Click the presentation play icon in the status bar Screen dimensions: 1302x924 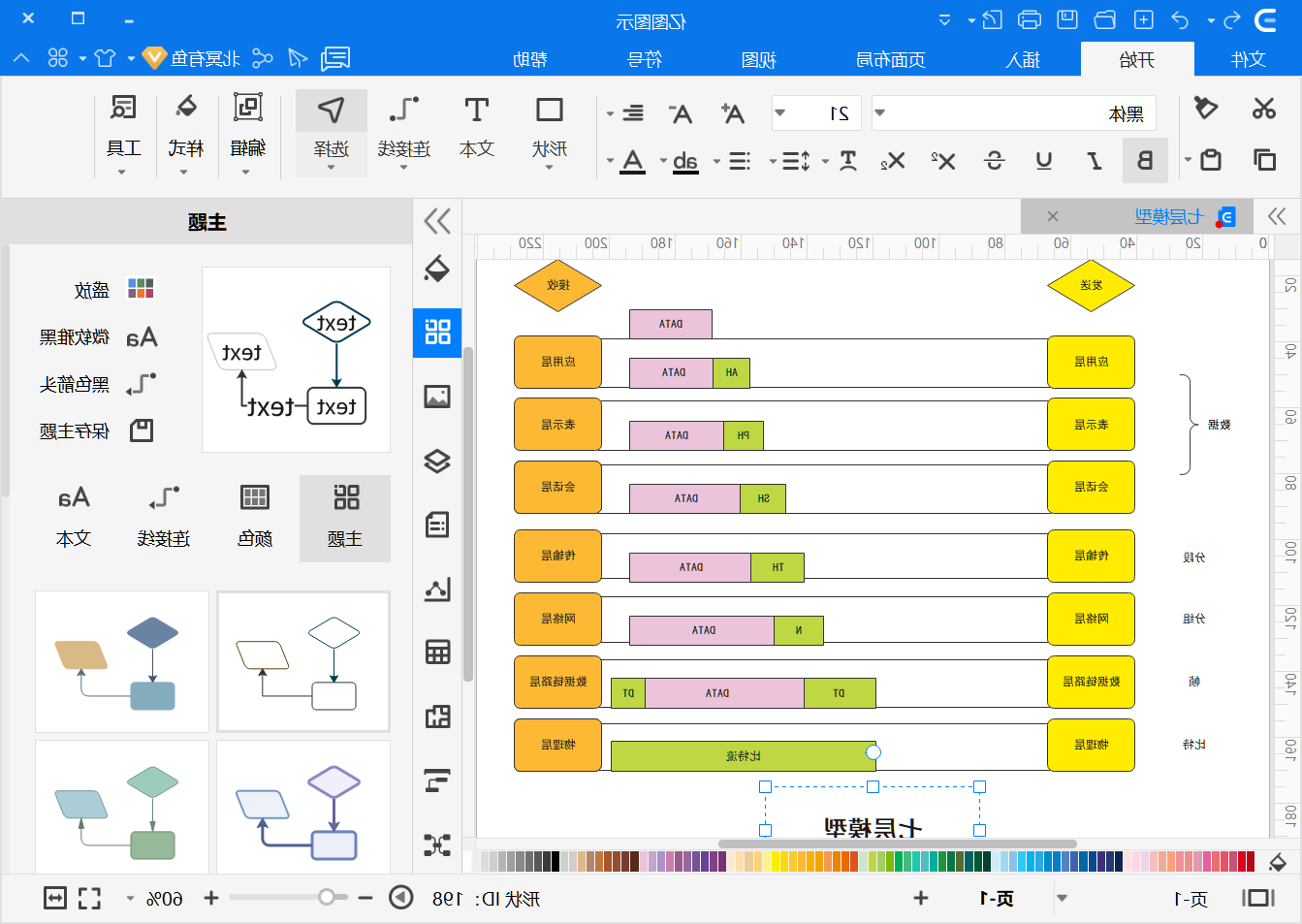401,898
